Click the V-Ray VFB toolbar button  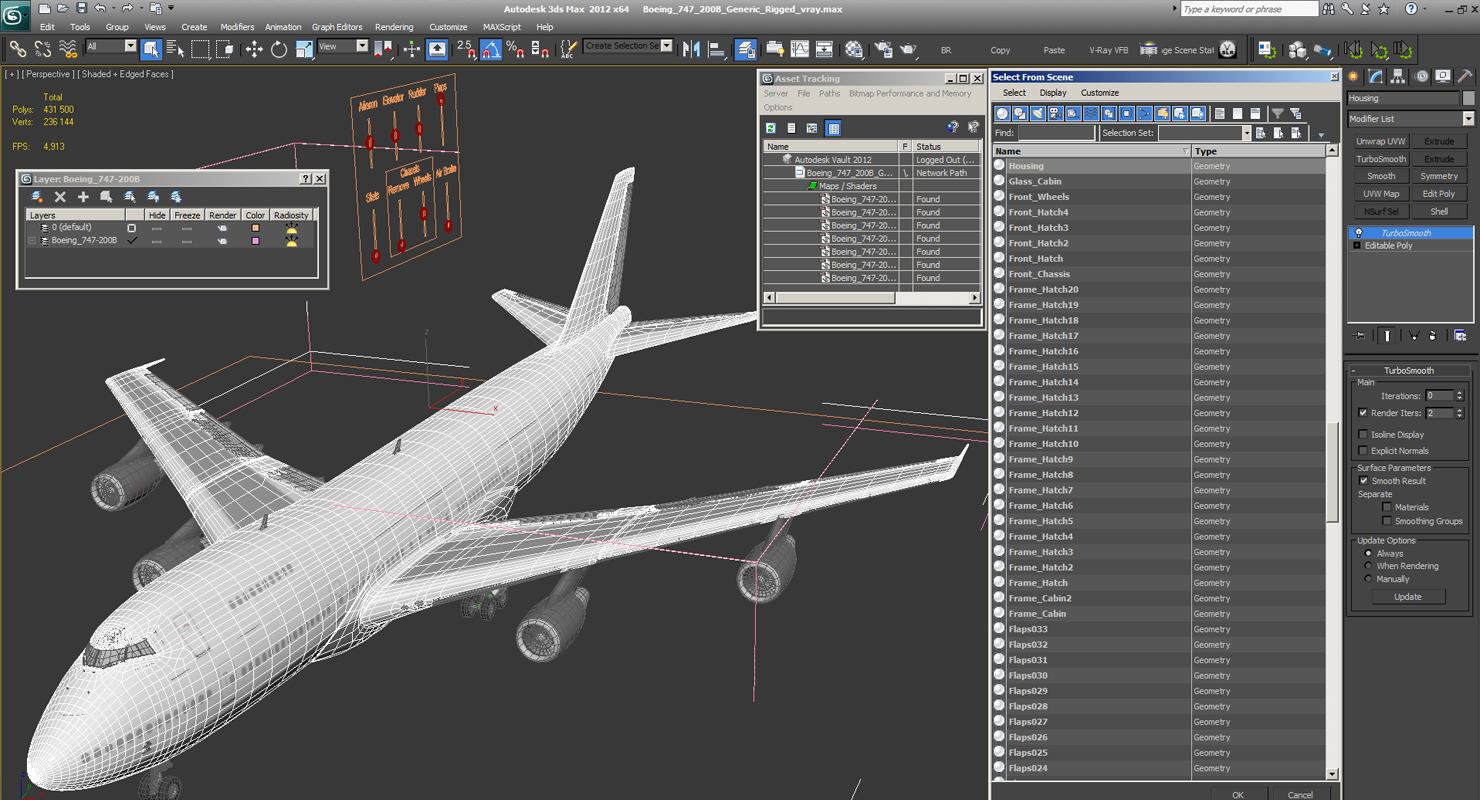pyautogui.click(x=1108, y=50)
